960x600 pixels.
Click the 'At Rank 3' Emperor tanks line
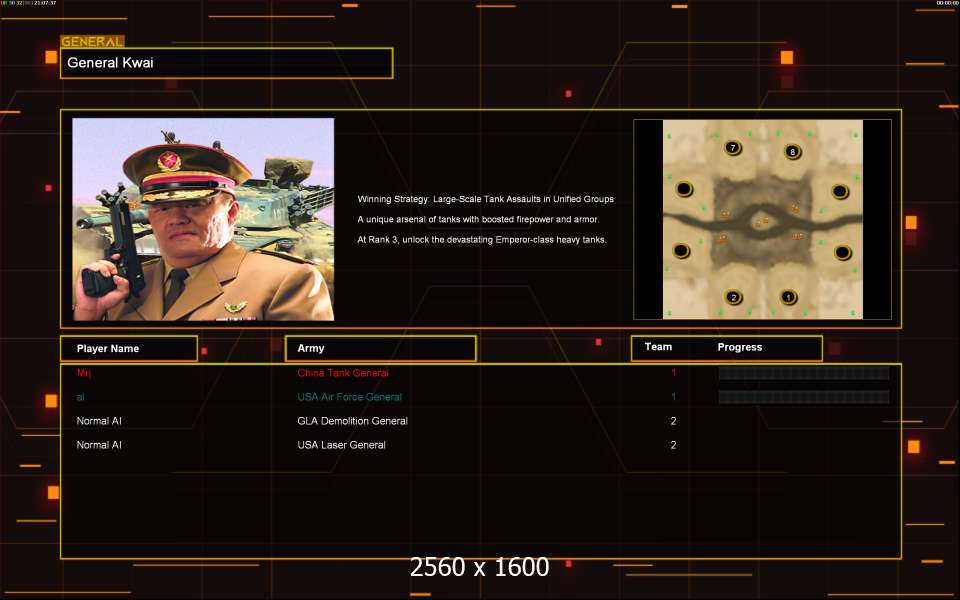point(482,239)
